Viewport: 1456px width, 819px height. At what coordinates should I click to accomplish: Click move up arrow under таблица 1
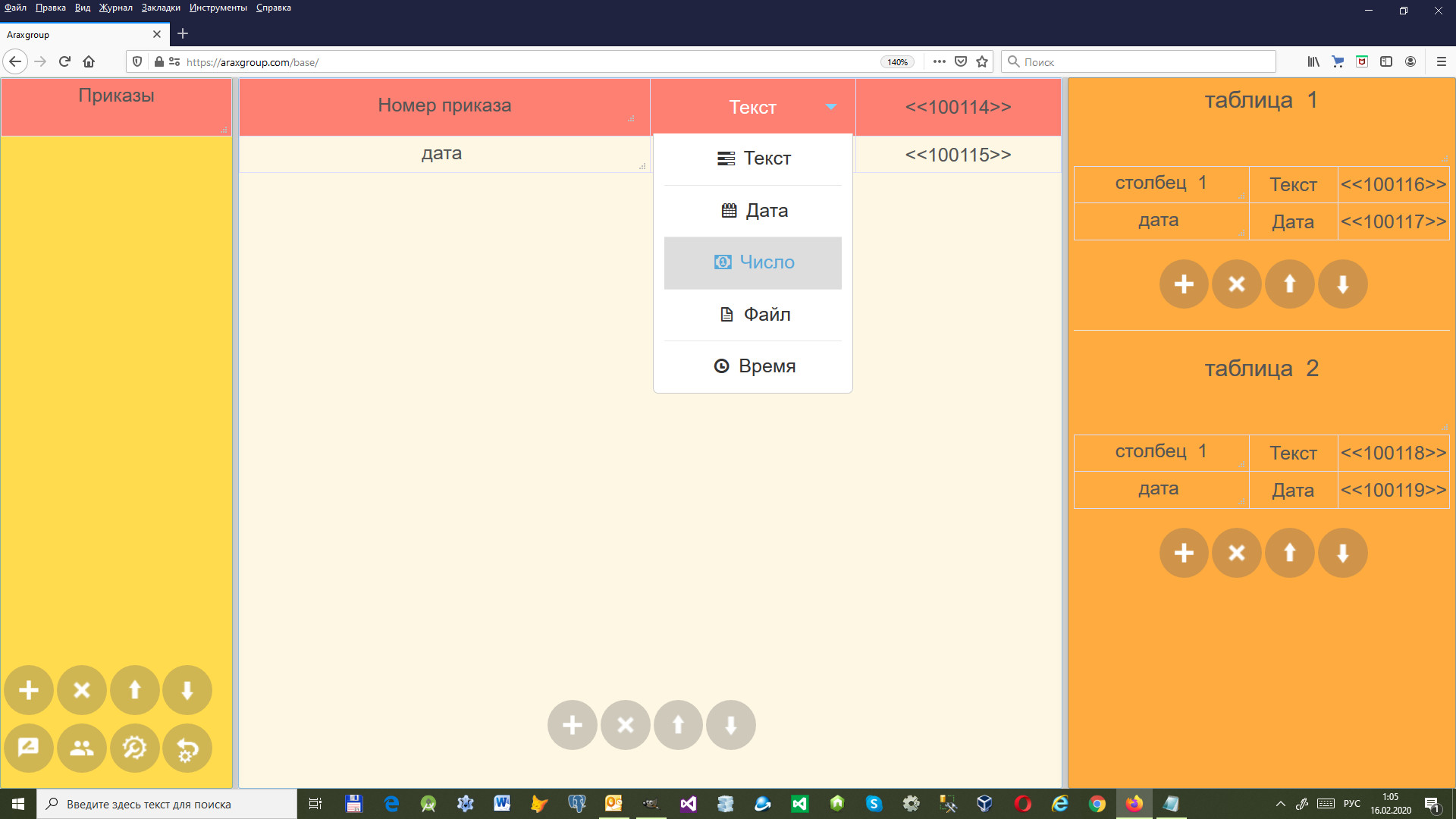[1289, 284]
